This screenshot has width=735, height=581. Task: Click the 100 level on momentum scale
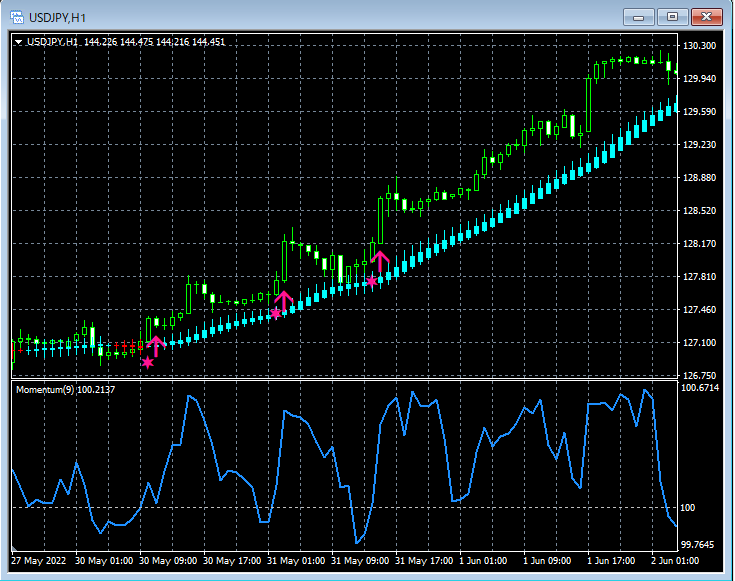coord(687,508)
